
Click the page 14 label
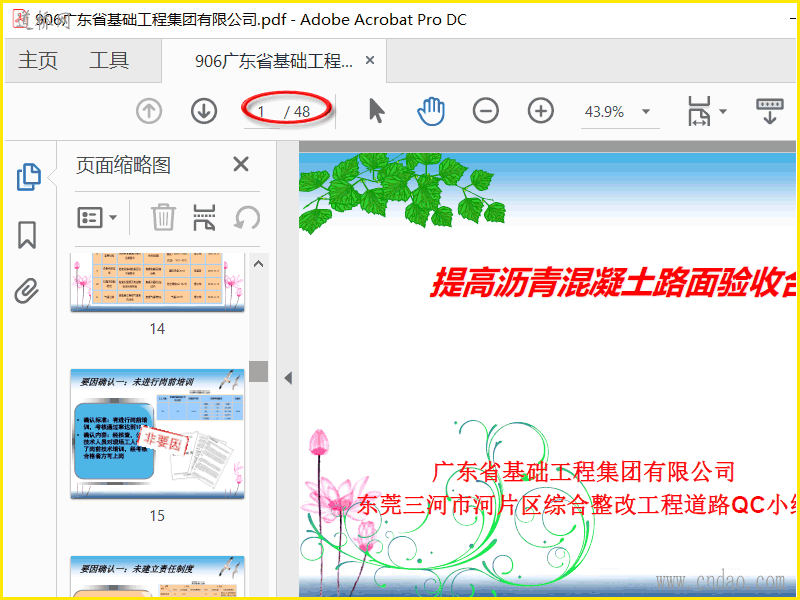(x=157, y=329)
